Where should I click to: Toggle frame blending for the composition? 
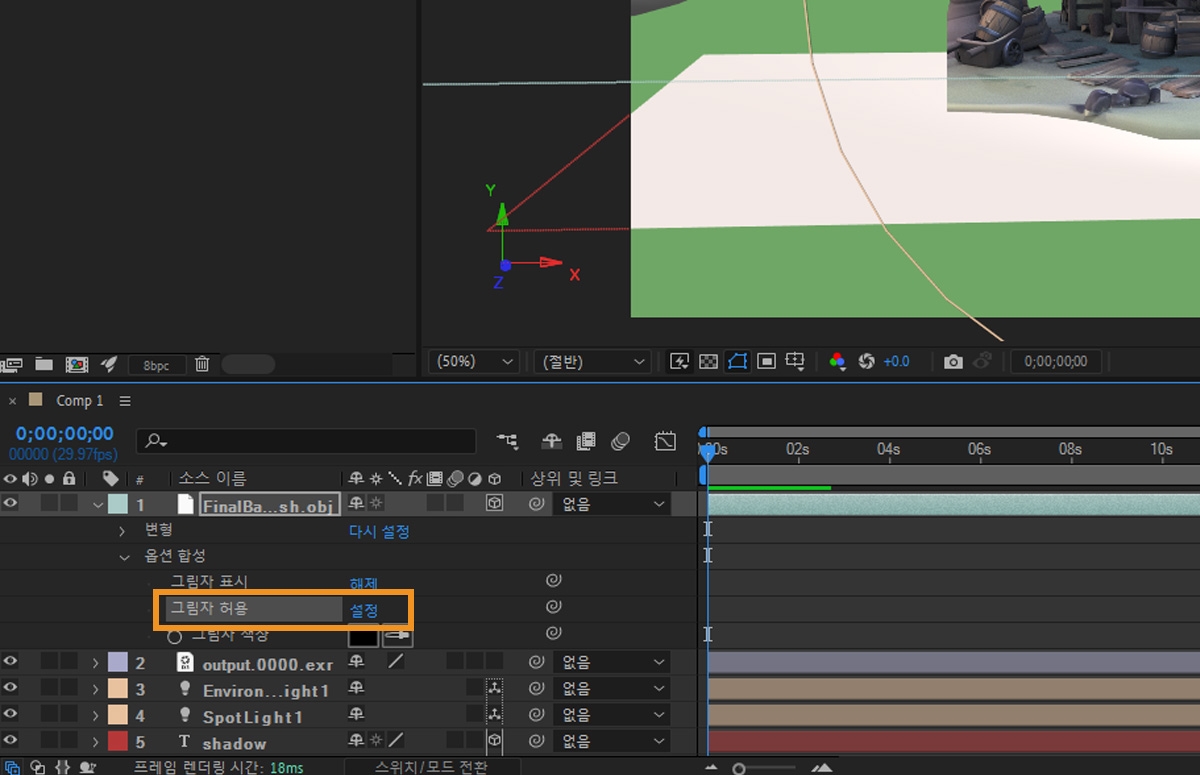pyautogui.click(x=587, y=441)
